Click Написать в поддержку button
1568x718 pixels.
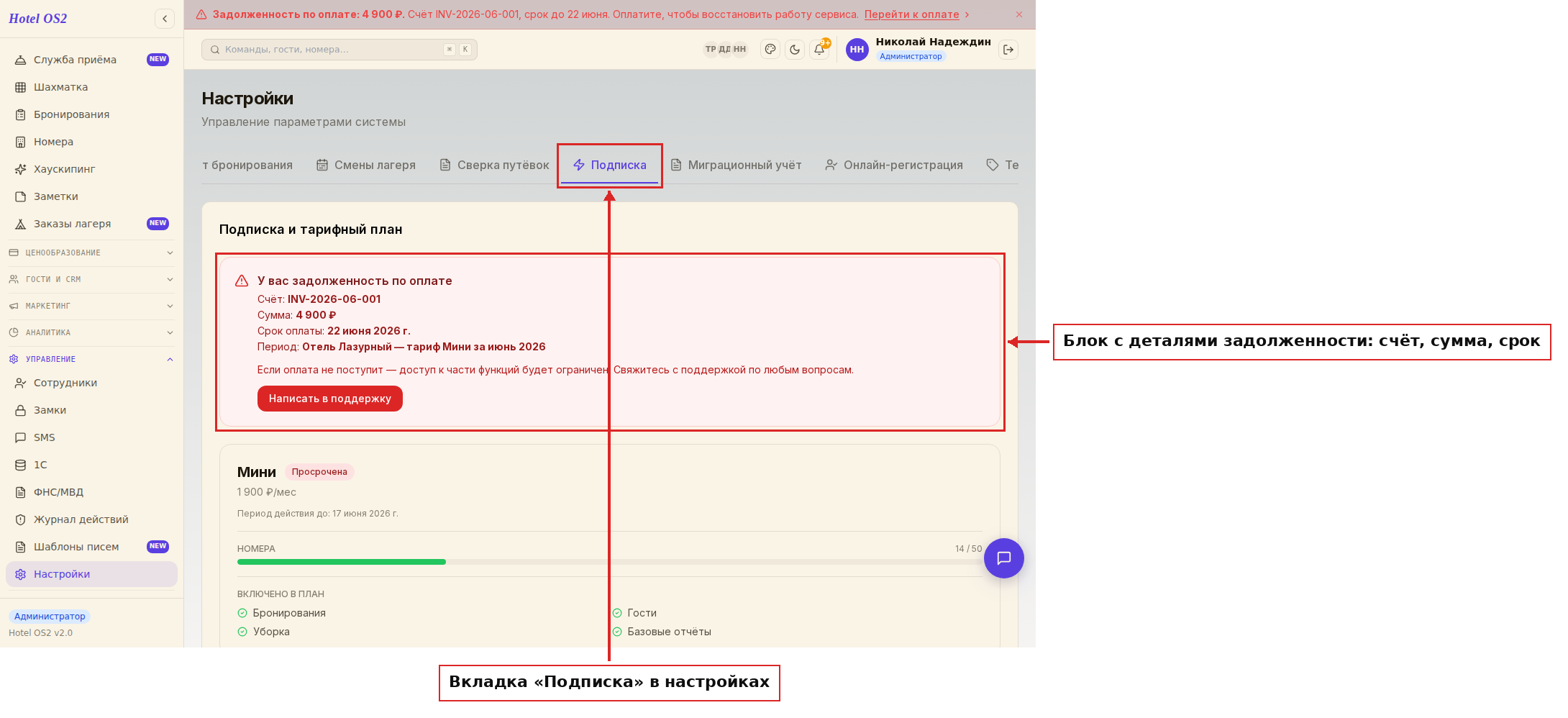(x=330, y=399)
